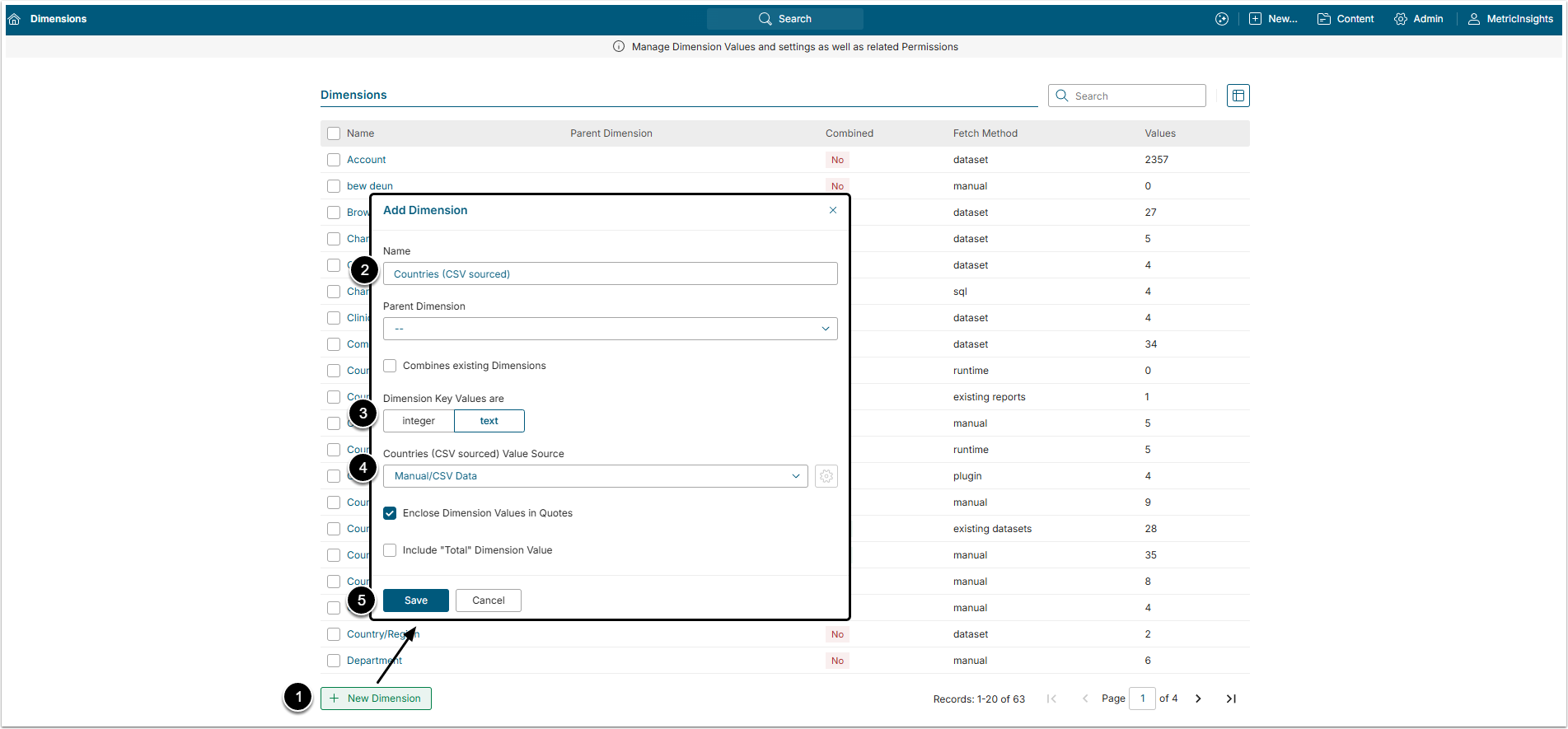Open the Admin menu
The width and height of the screenshot is (1568, 729).
1419,19
